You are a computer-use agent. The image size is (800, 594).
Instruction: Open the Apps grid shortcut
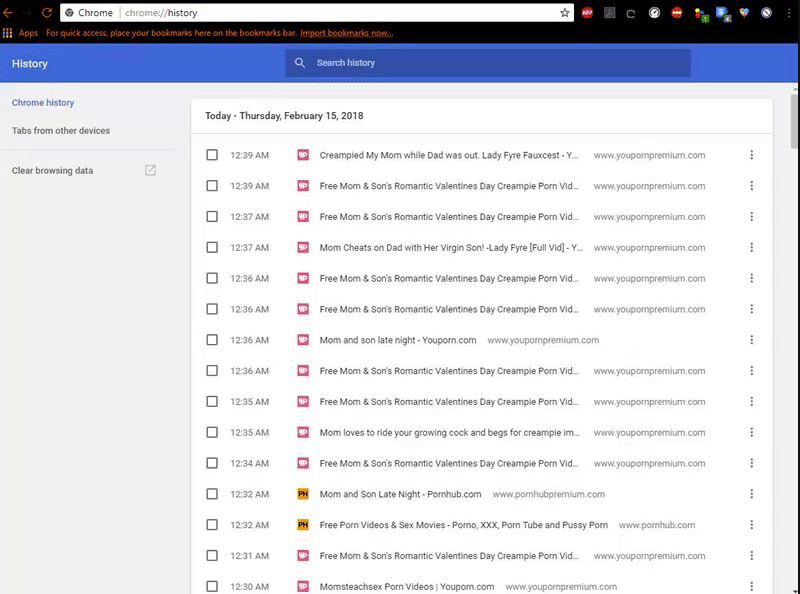click(x=7, y=33)
